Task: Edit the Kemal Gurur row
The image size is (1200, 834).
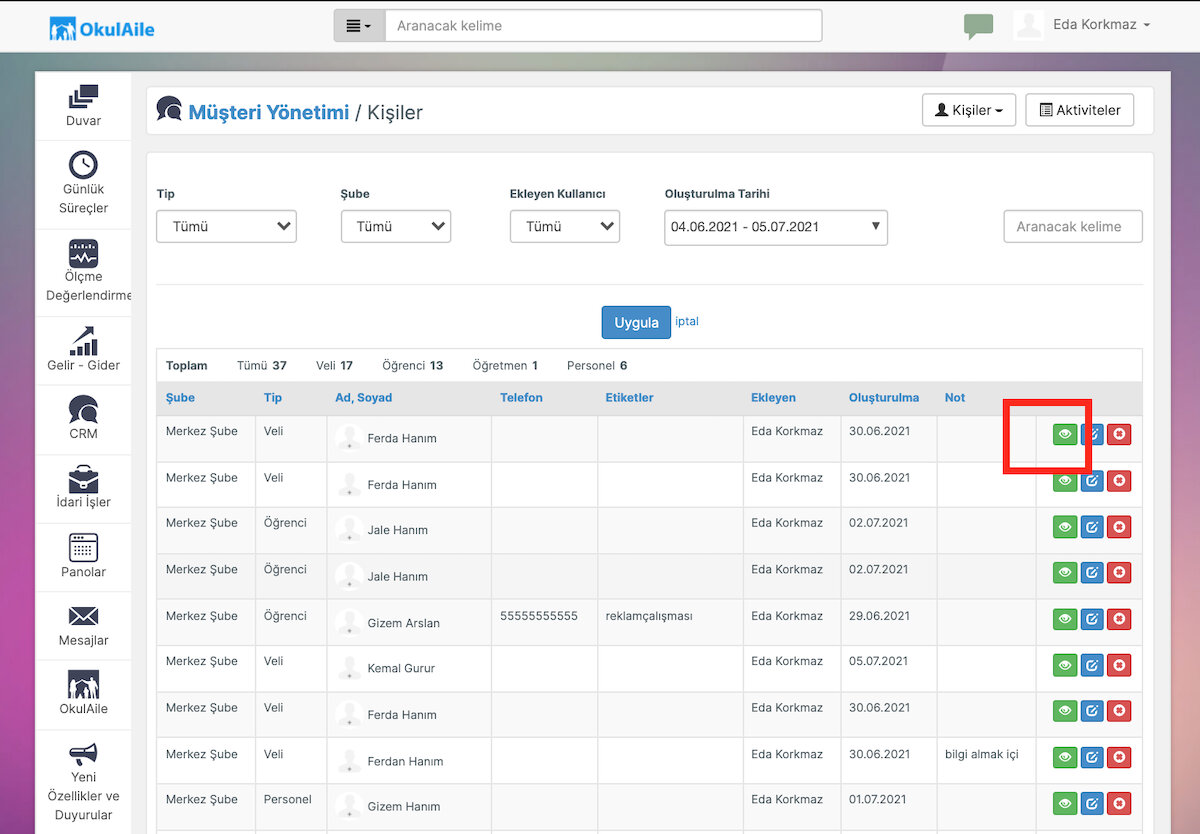Action: pyautogui.click(x=1092, y=665)
